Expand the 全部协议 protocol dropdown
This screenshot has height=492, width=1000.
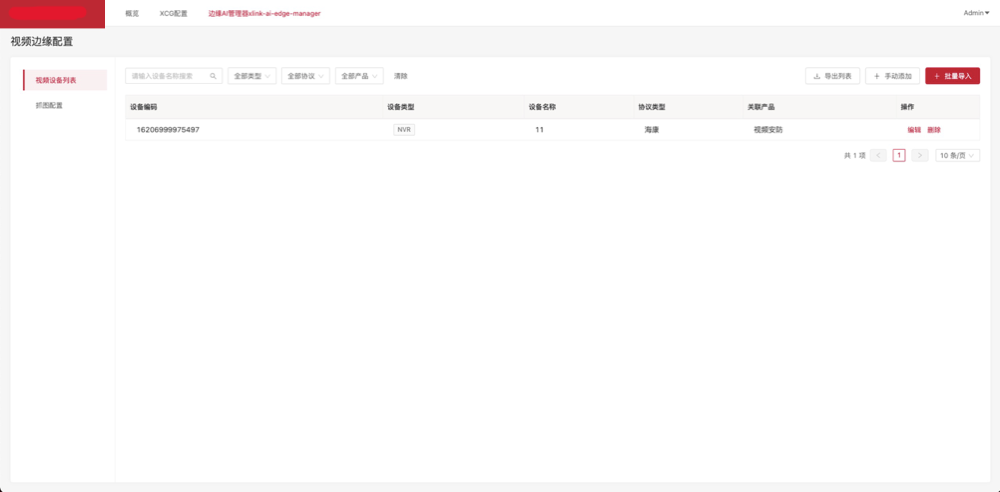point(306,76)
